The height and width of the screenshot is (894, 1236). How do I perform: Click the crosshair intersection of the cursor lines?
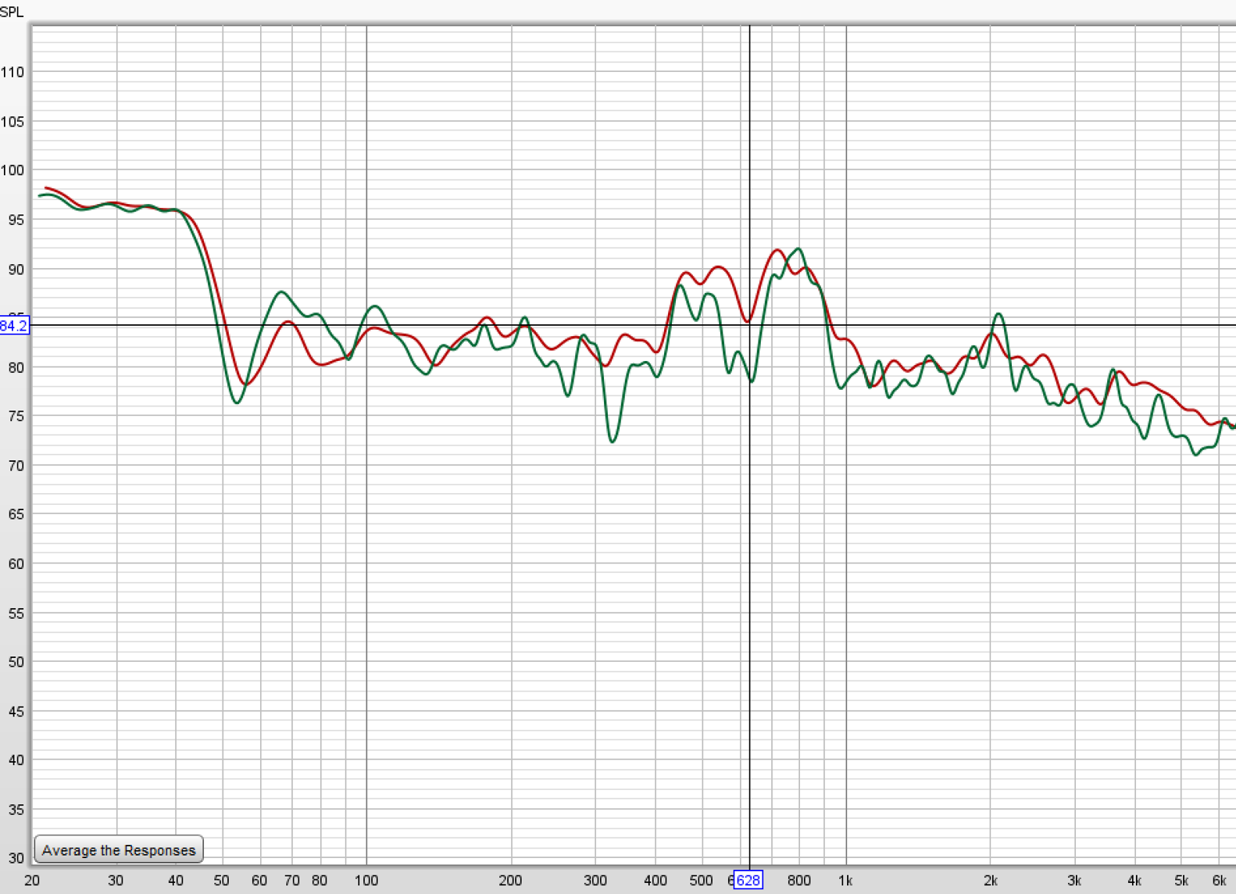click(x=749, y=325)
